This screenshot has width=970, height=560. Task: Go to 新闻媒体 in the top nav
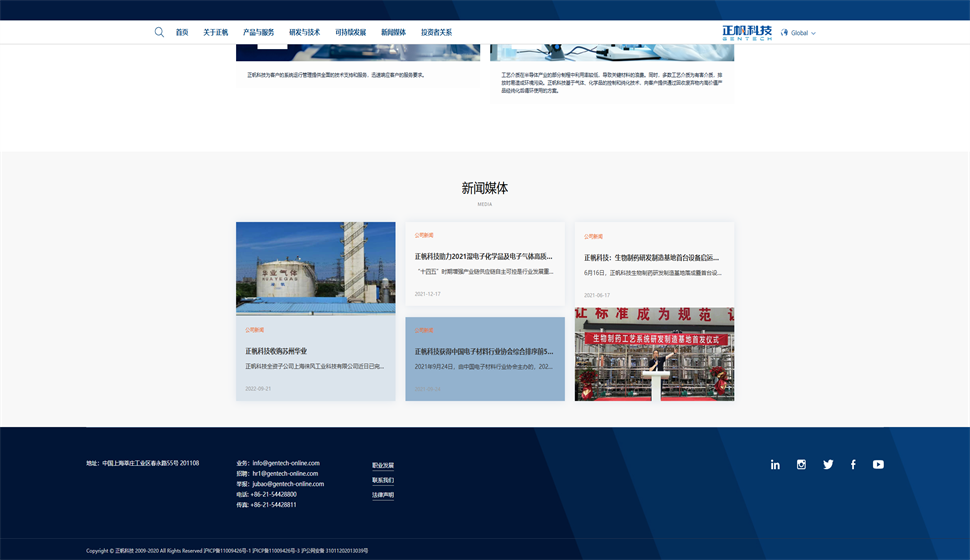pyautogui.click(x=393, y=32)
